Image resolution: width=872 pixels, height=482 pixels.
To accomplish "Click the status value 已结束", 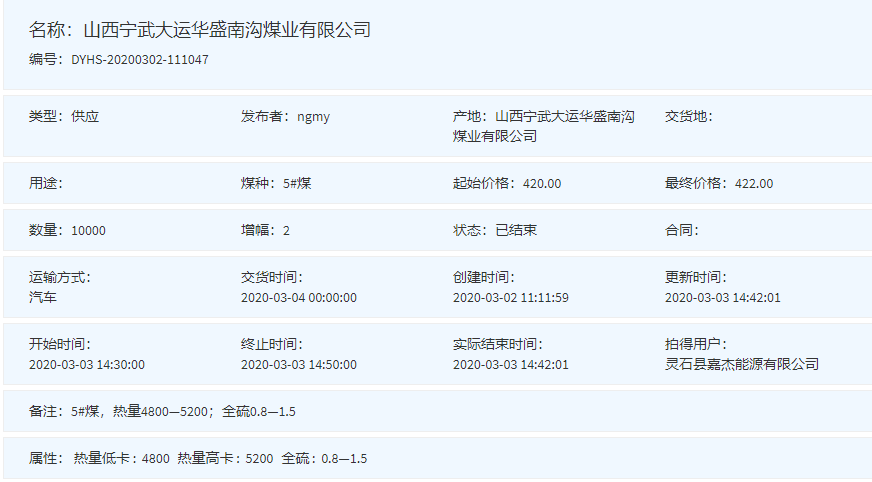I will pyautogui.click(x=516, y=230).
